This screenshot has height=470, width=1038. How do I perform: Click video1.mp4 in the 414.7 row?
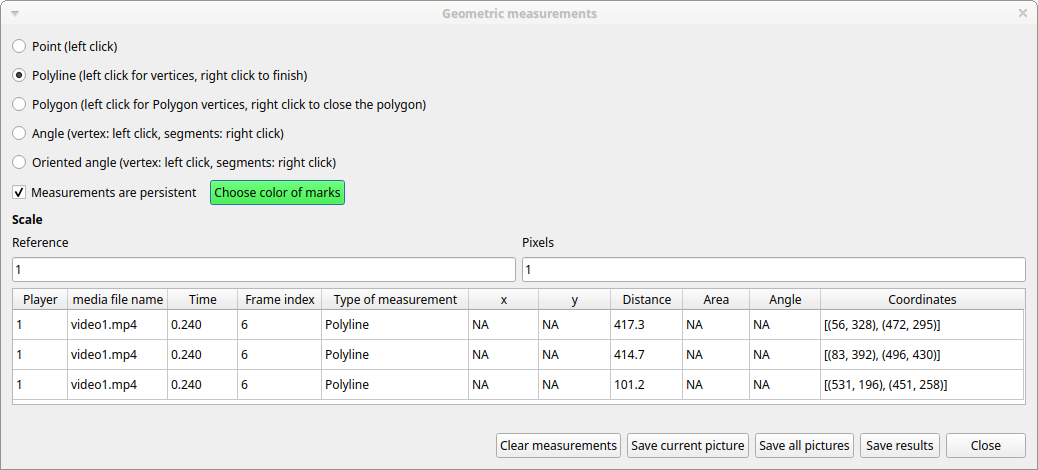[x=118, y=355]
